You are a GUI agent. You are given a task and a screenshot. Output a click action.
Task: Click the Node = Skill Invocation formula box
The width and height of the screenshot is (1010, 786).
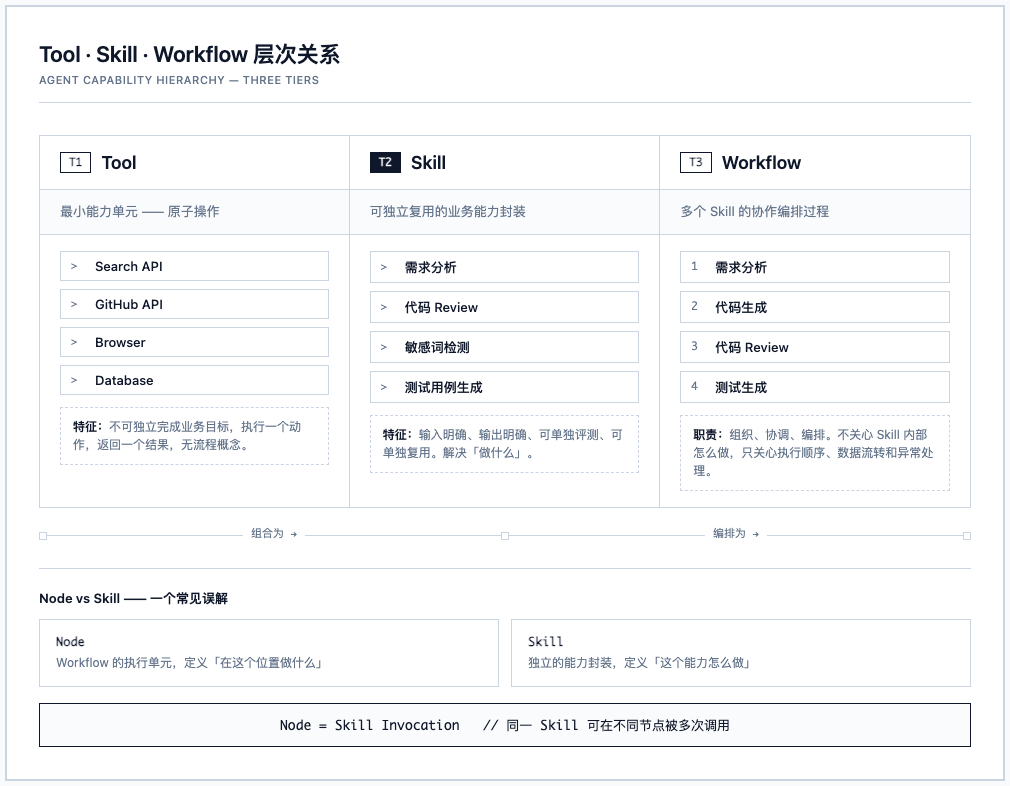pyautogui.click(x=505, y=725)
